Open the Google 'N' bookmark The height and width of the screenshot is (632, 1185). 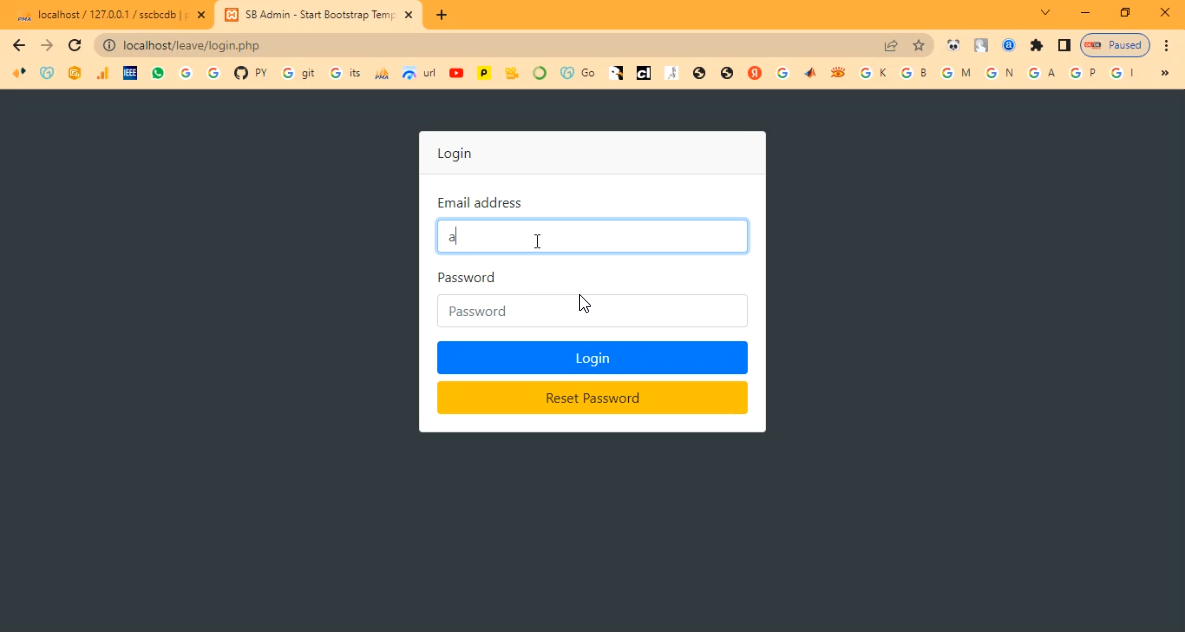(999, 73)
